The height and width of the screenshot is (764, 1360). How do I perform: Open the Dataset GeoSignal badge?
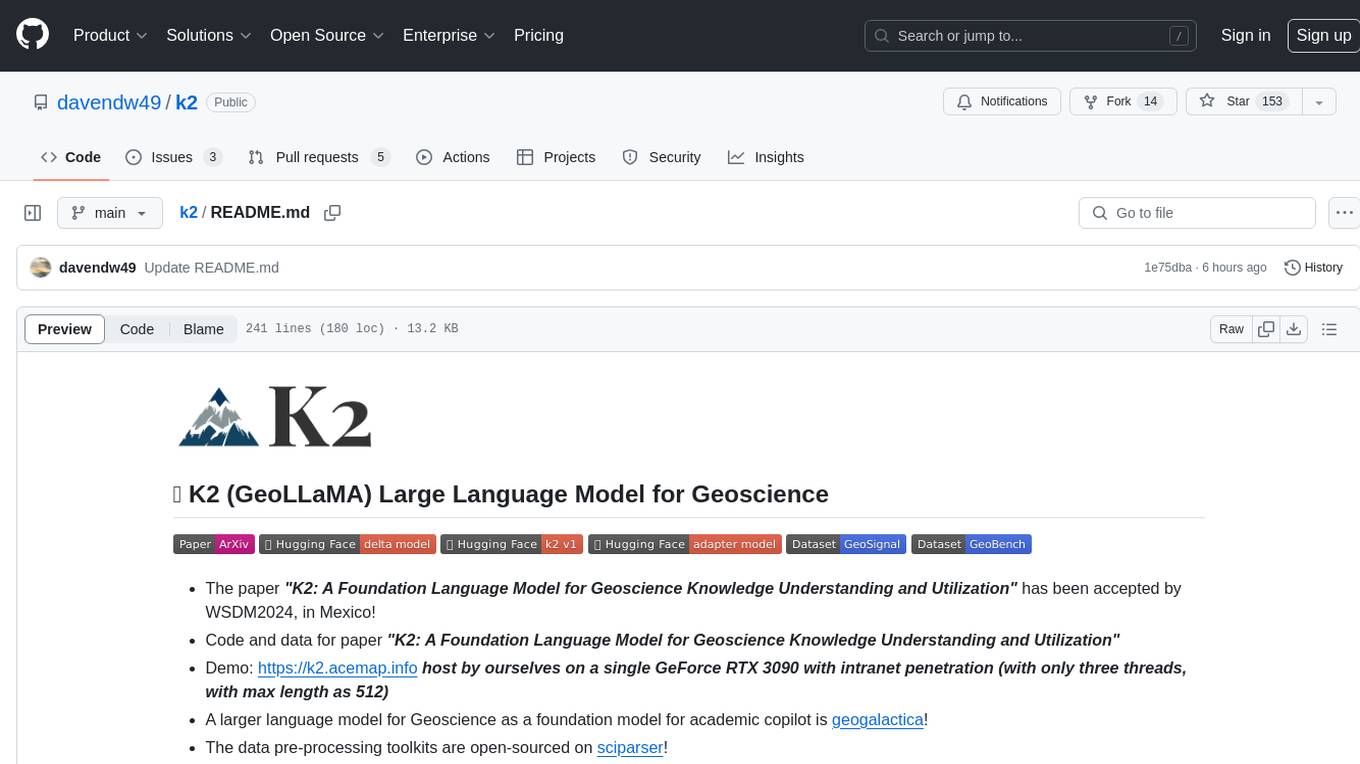point(846,544)
